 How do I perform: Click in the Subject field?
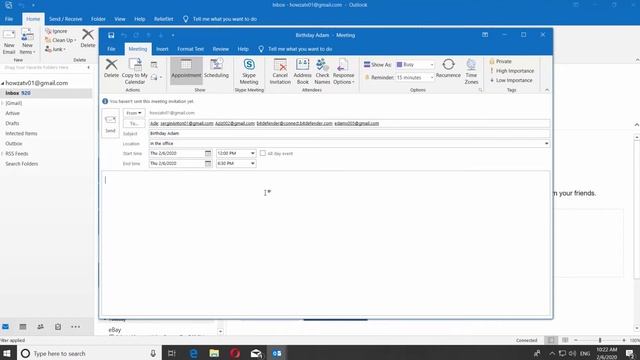coord(349,133)
